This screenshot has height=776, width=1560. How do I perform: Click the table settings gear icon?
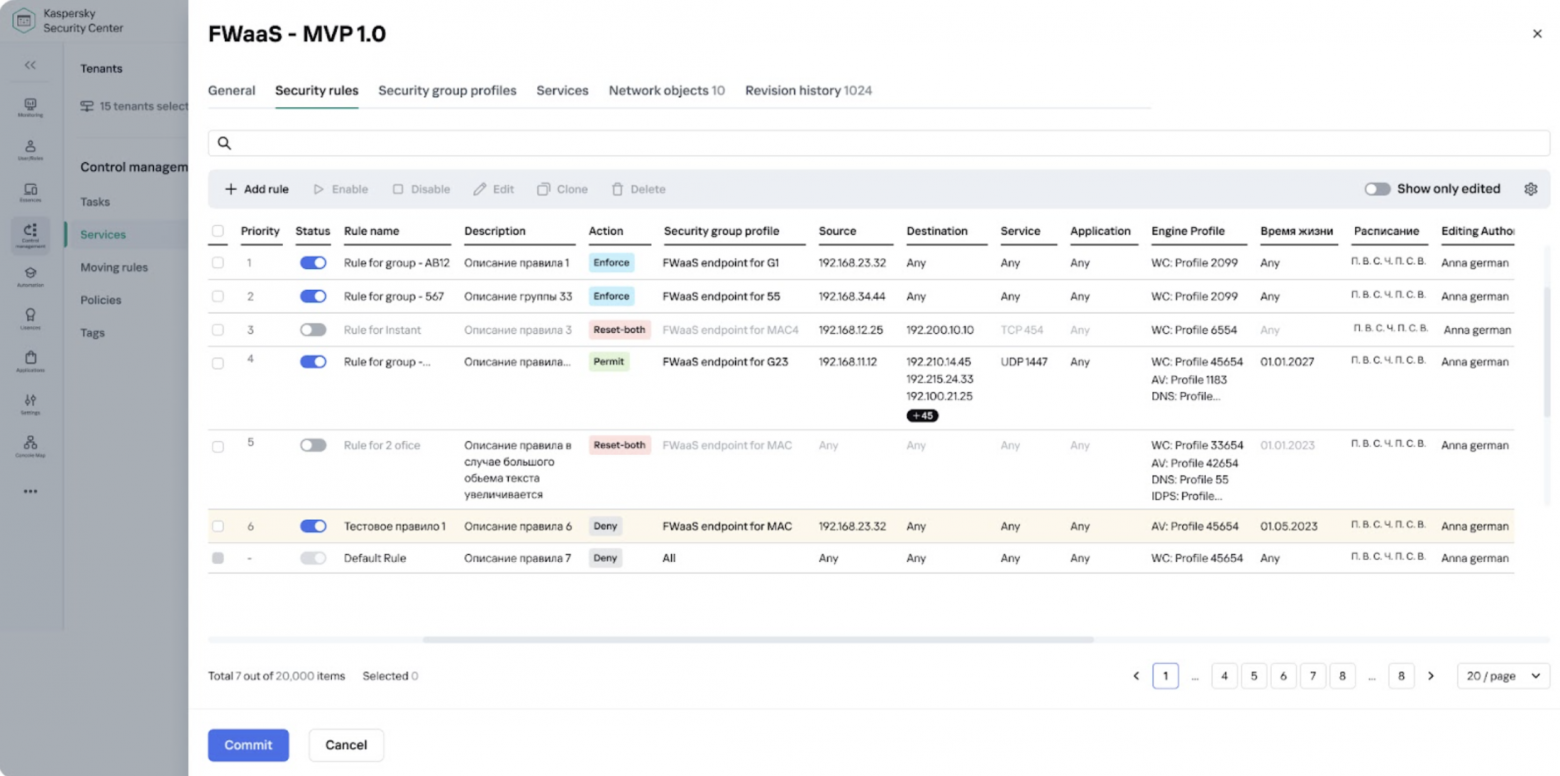tap(1530, 189)
